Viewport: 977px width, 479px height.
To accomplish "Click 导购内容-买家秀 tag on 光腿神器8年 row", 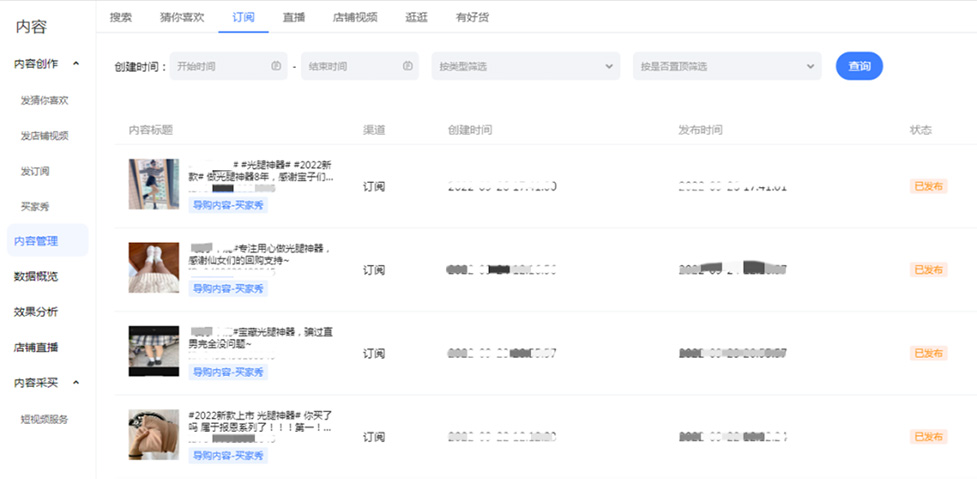I will (x=228, y=205).
